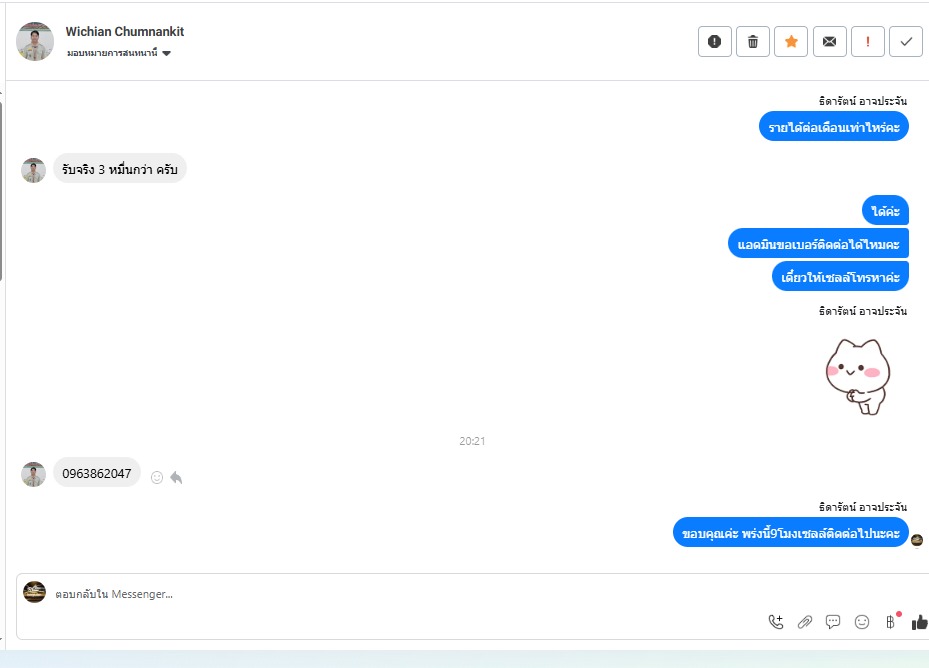Start a call with phone plus icon
Viewport: 929px width, 668px height.
point(776,622)
